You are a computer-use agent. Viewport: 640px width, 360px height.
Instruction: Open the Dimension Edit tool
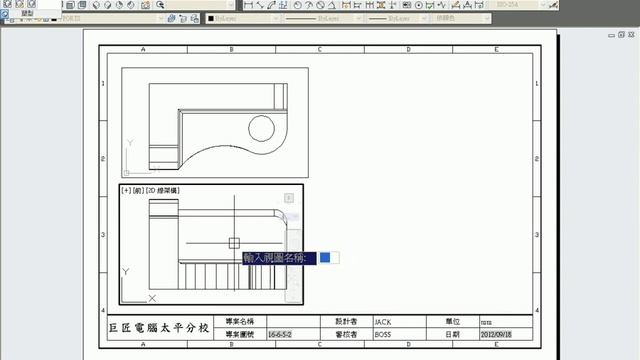(x=456, y=5)
